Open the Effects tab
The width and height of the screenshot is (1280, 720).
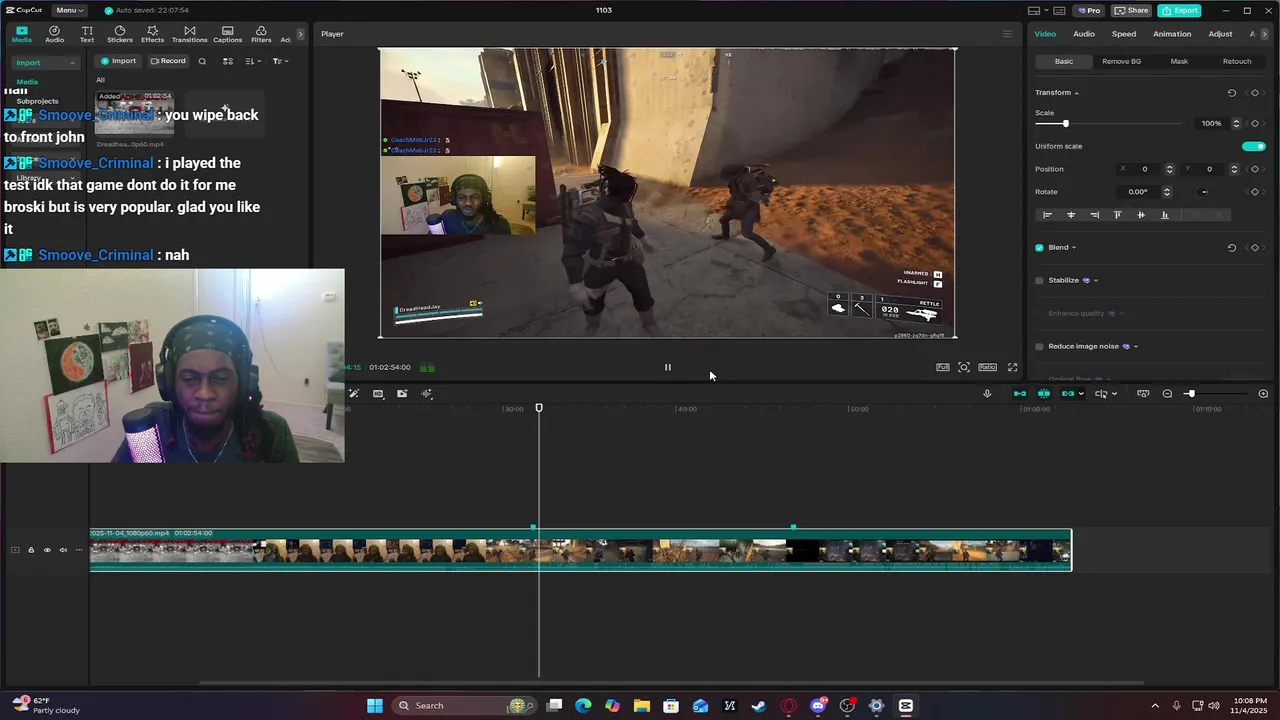click(x=152, y=34)
